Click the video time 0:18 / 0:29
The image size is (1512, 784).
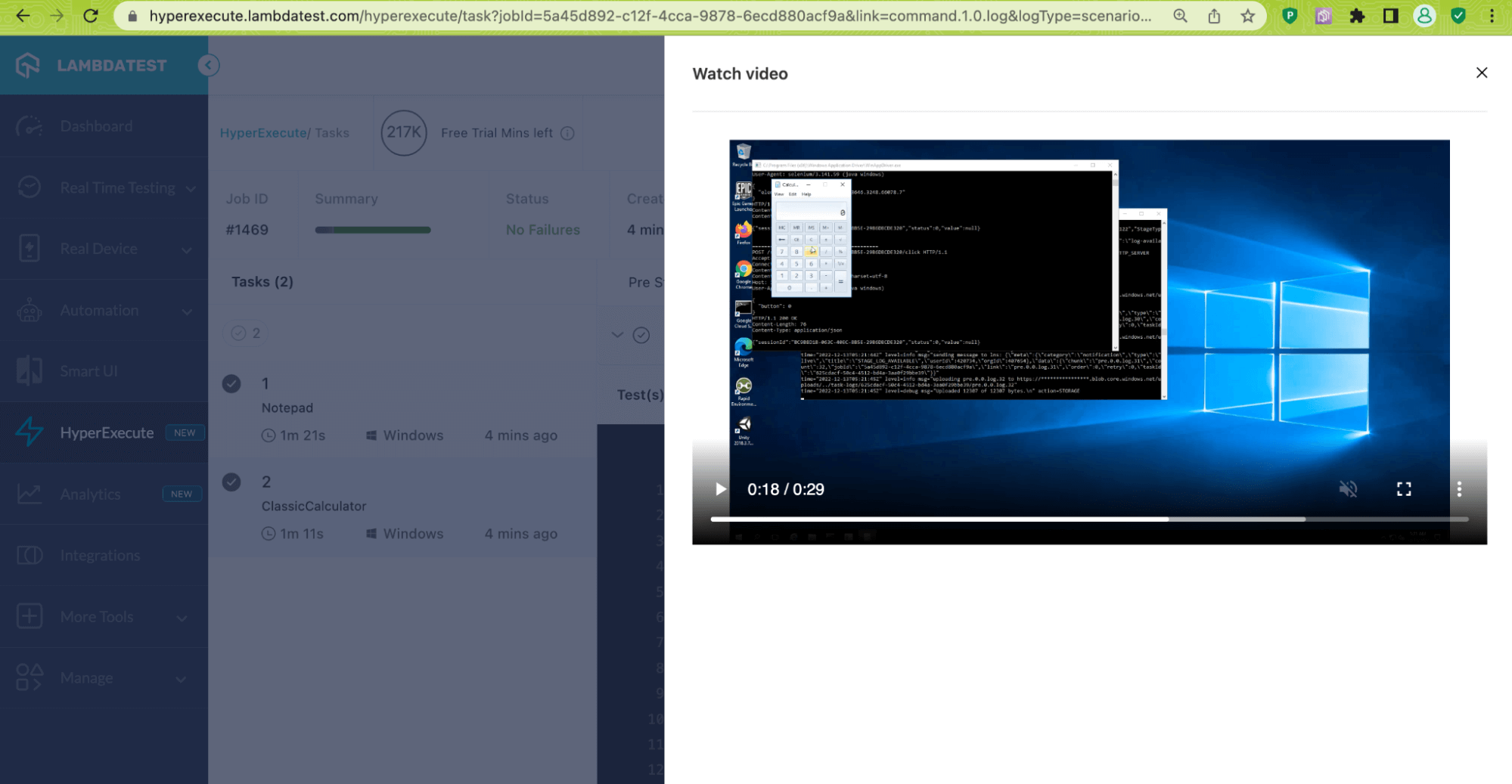coord(786,489)
